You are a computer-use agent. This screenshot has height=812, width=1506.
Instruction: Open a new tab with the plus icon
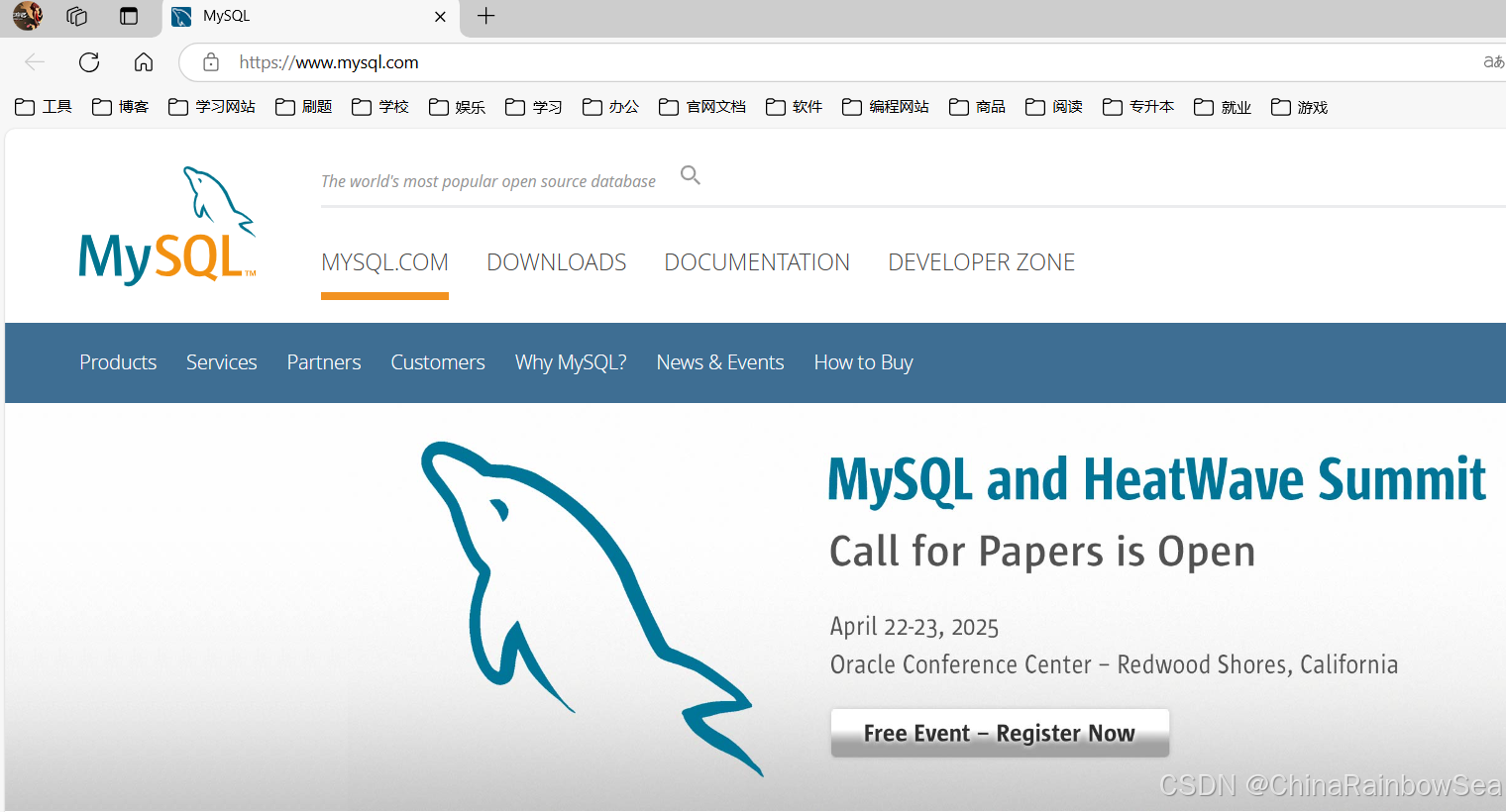pos(484,16)
